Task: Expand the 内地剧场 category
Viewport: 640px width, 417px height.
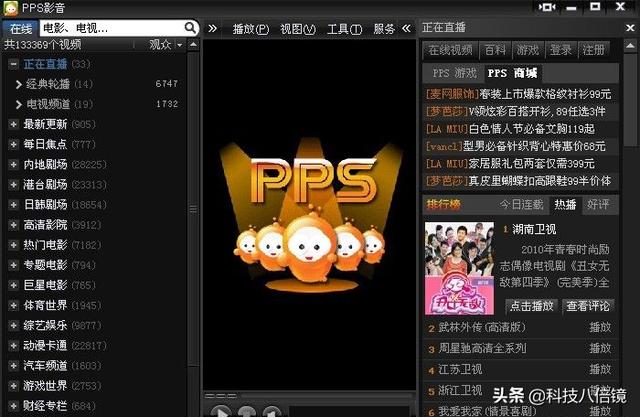Action: click(x=13, y=164)
